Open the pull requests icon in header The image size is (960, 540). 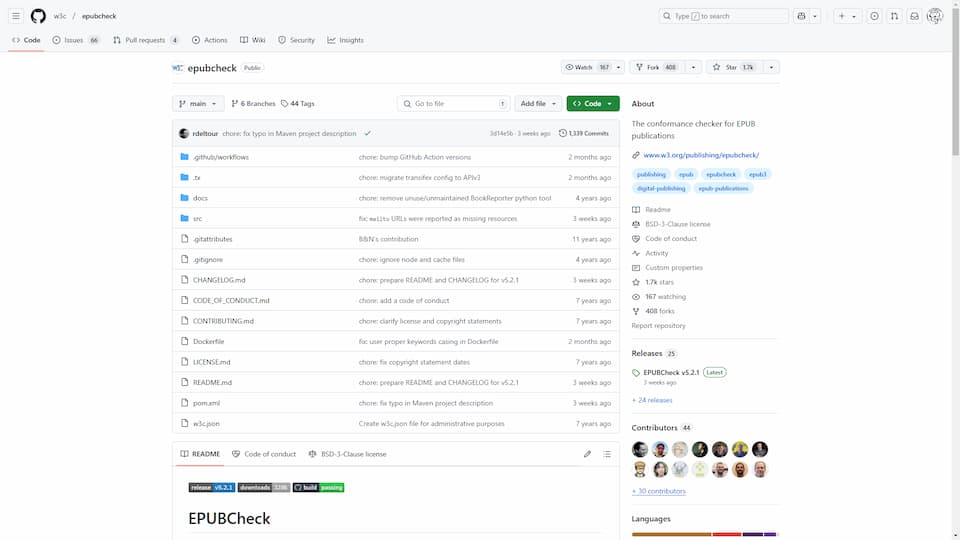[x=894, y=16]
